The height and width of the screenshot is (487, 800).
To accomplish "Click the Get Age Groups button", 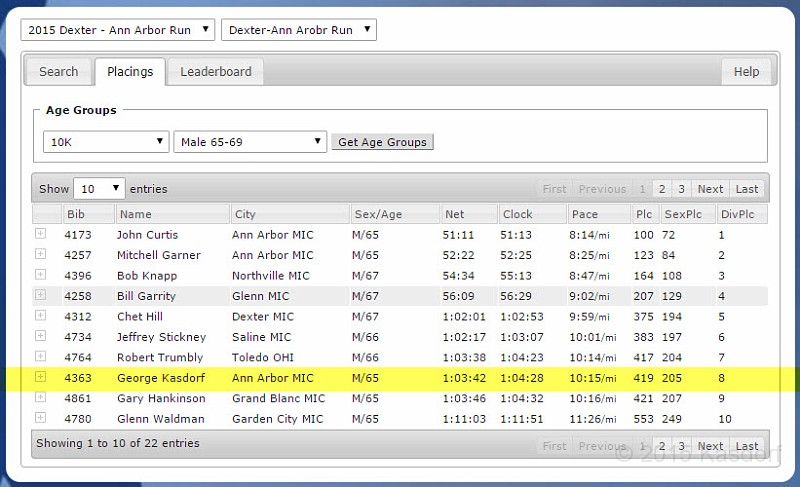I will (x=382, y=142).
